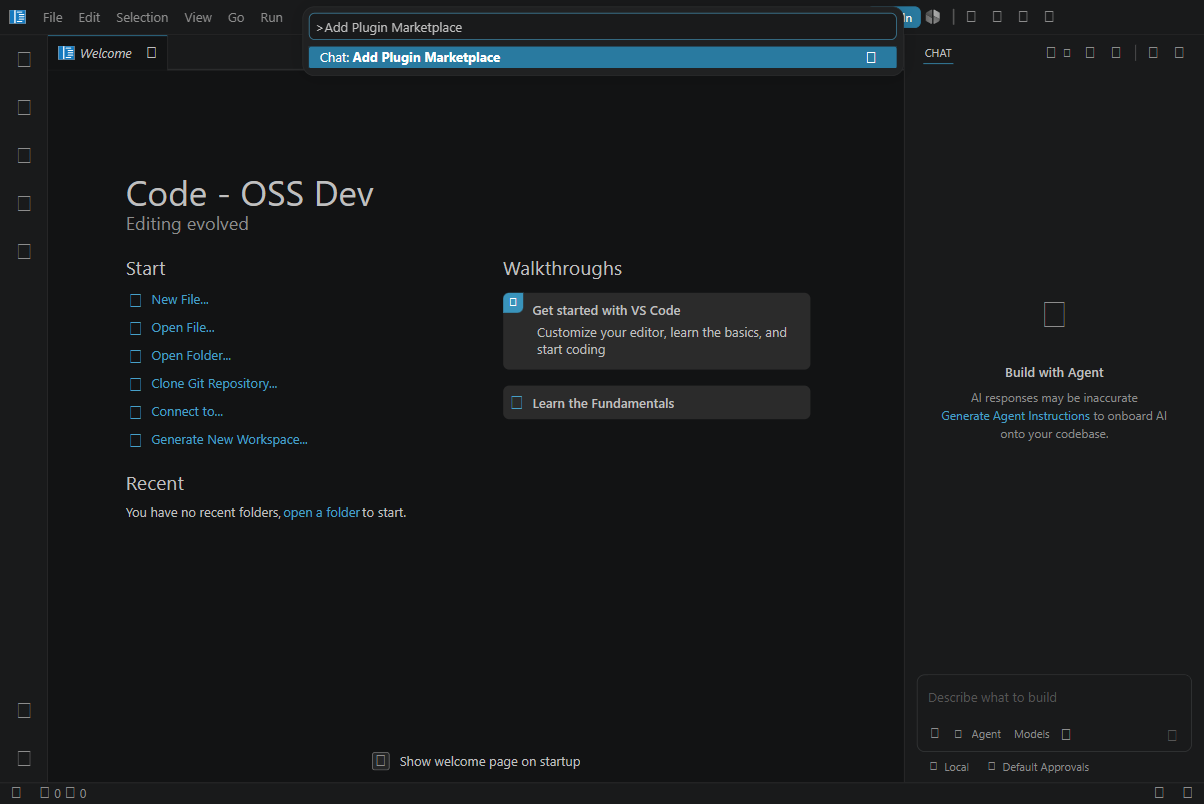Click the icon beside Learn the Fundamentals
The image size is (1204, 804).
517,403
